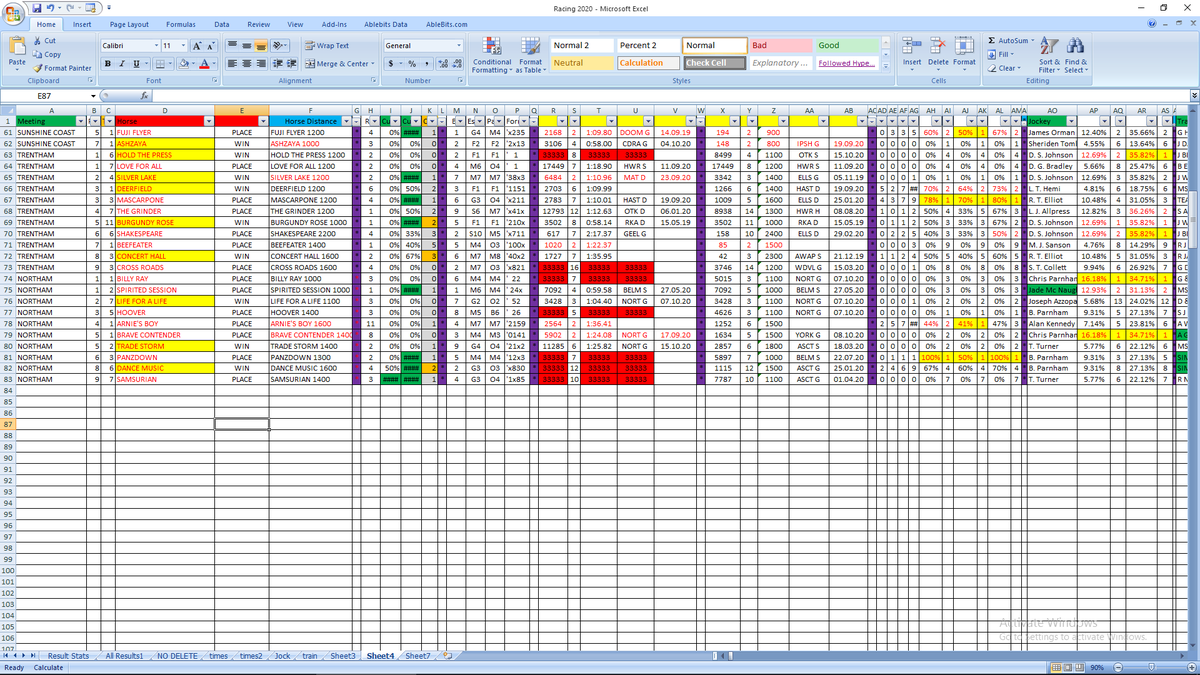
Task: Open the Formulas ribbon tab
Action: (180, 23)
